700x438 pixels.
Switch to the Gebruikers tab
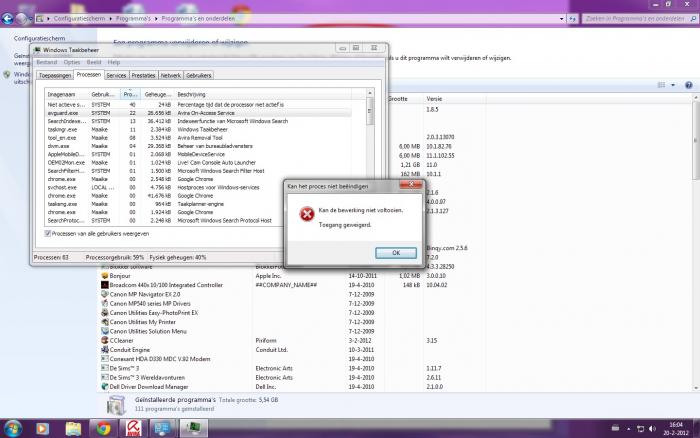tap(199, 75)
